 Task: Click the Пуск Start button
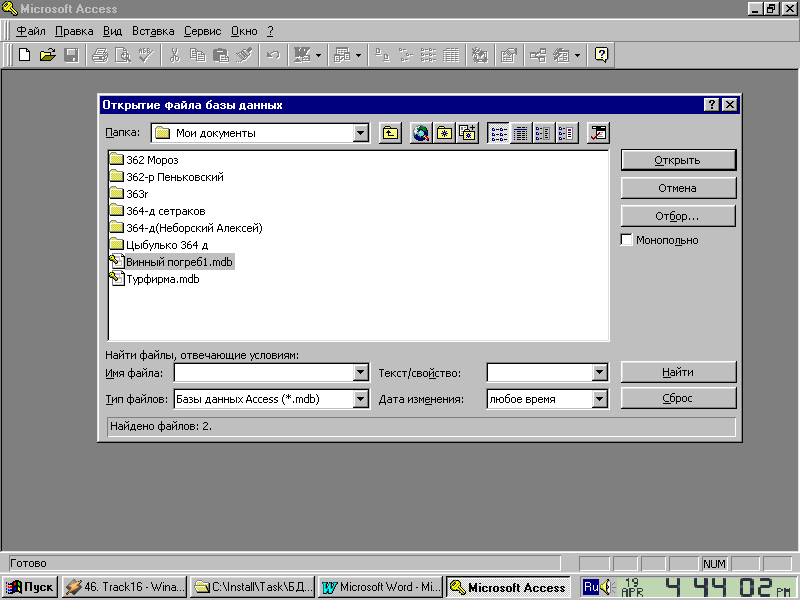point(30,587)
